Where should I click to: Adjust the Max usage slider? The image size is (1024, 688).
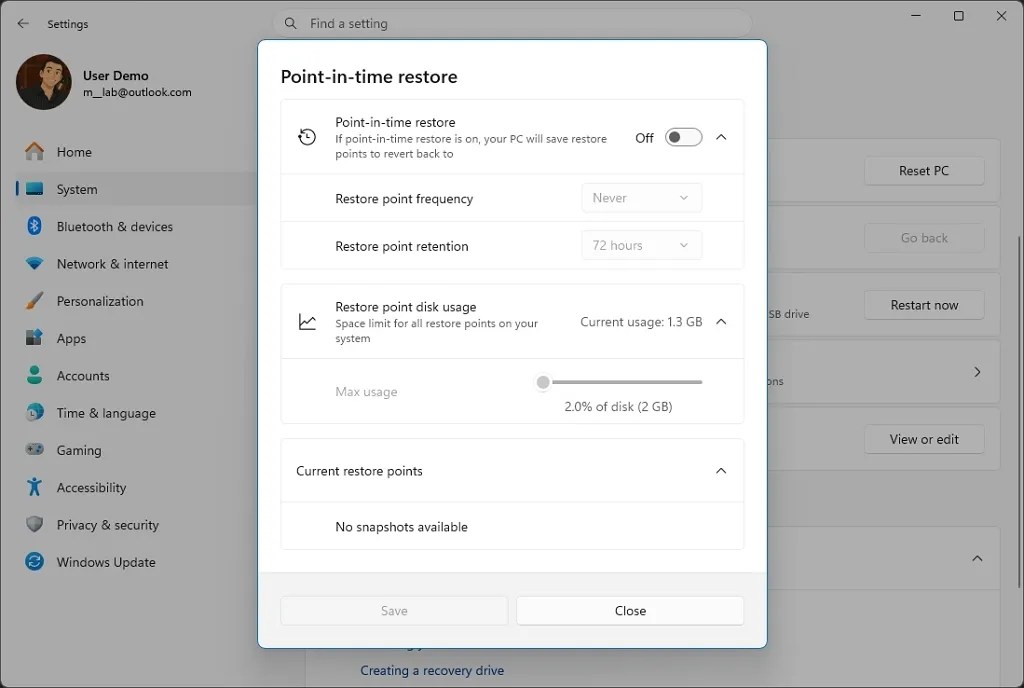tap(543, 381)
